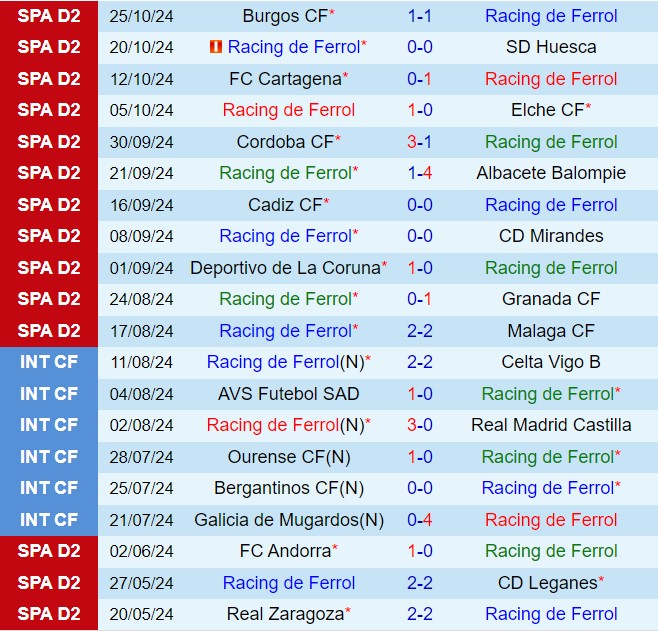
Task: Click the Cadiz CF team name
Action: (285, 205)
